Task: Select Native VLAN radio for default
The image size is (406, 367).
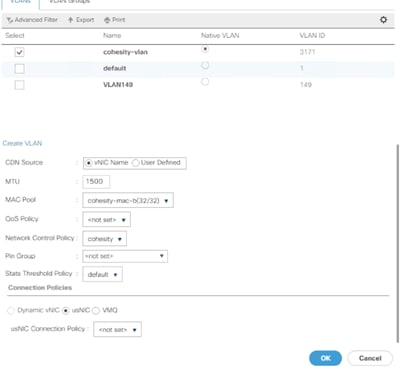Action: pyautogui.click(x=205, y=65)
